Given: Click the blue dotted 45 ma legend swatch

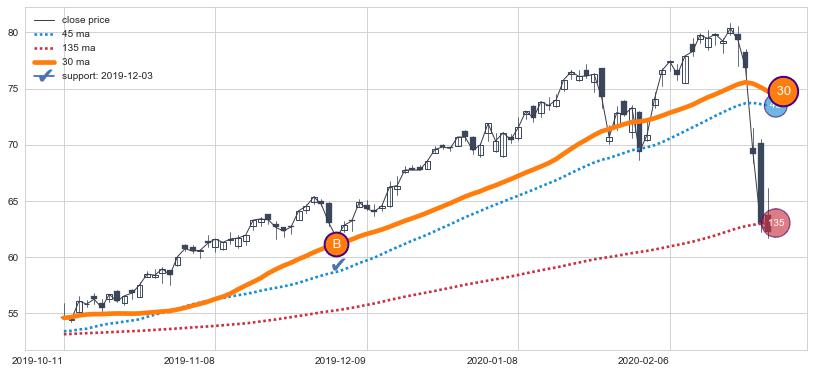Looking at the screenshot, I should pyautogui.click(x=44, y=34).
